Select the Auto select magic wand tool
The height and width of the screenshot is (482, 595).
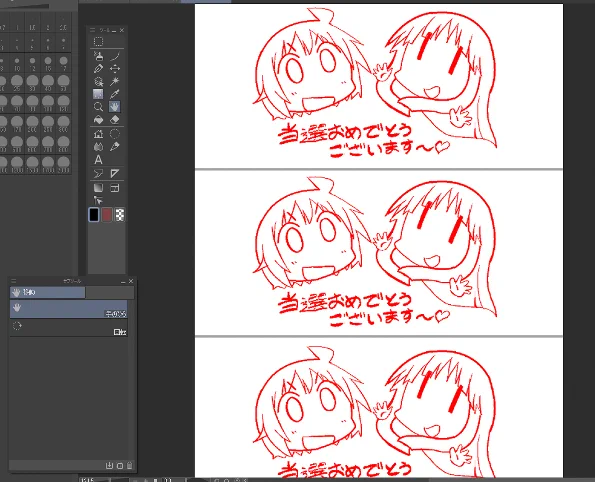115,82
